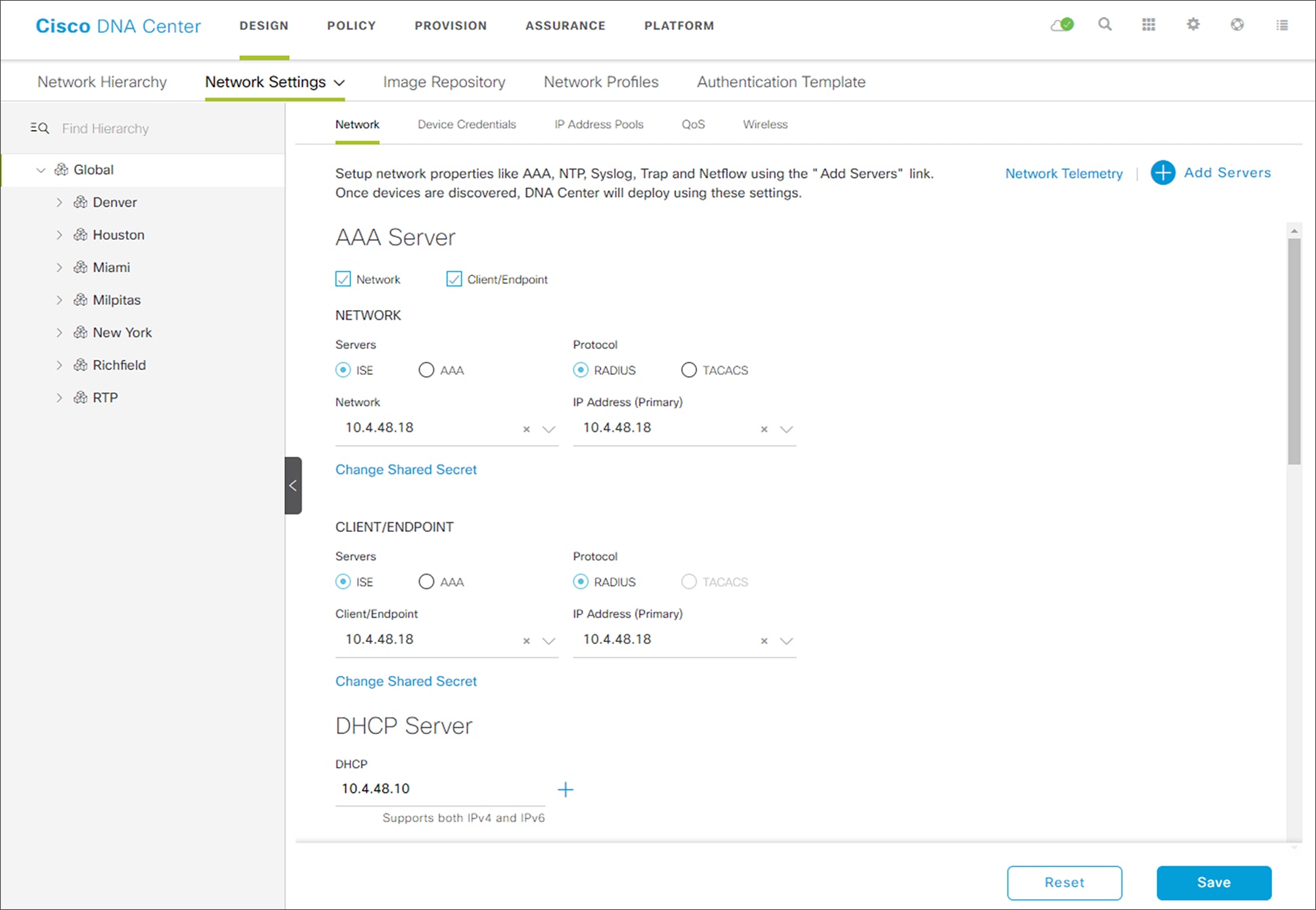Clear the NETWORK section Network server field
Screen dimensions: 1316x910
point(526,429)
